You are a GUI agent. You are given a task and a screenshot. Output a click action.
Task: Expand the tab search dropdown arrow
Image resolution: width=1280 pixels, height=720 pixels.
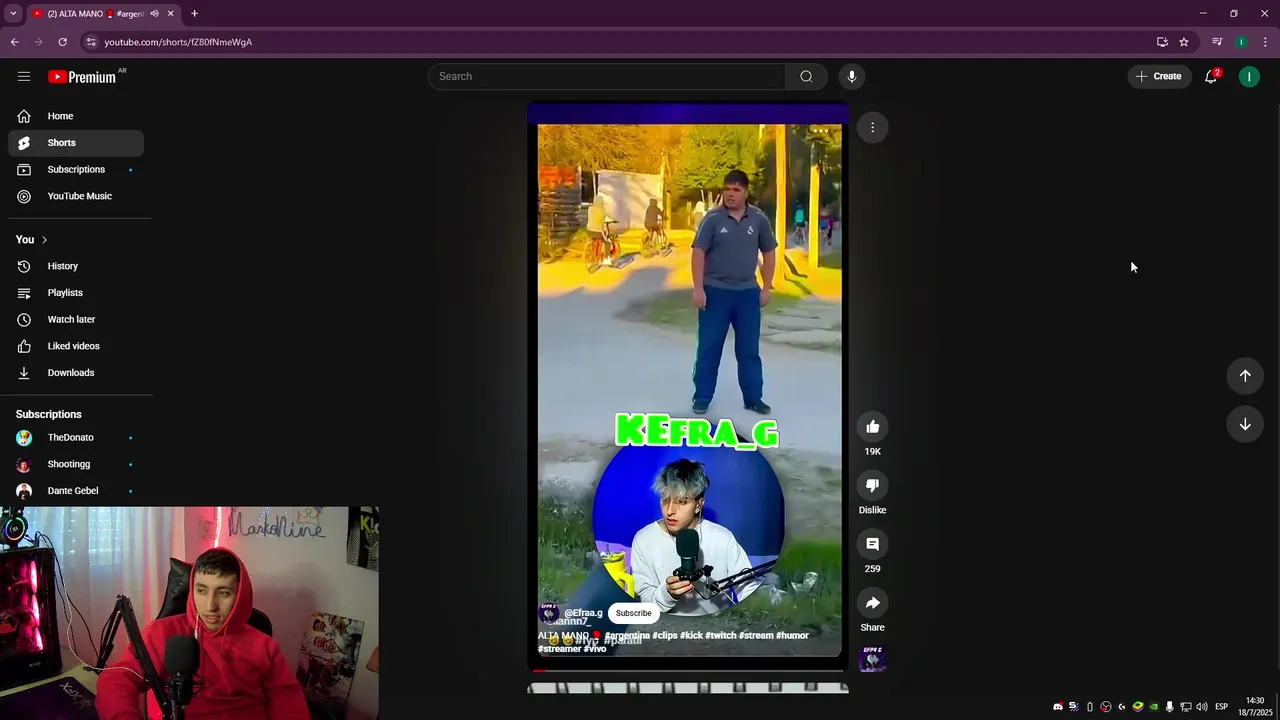coord(12,13)
